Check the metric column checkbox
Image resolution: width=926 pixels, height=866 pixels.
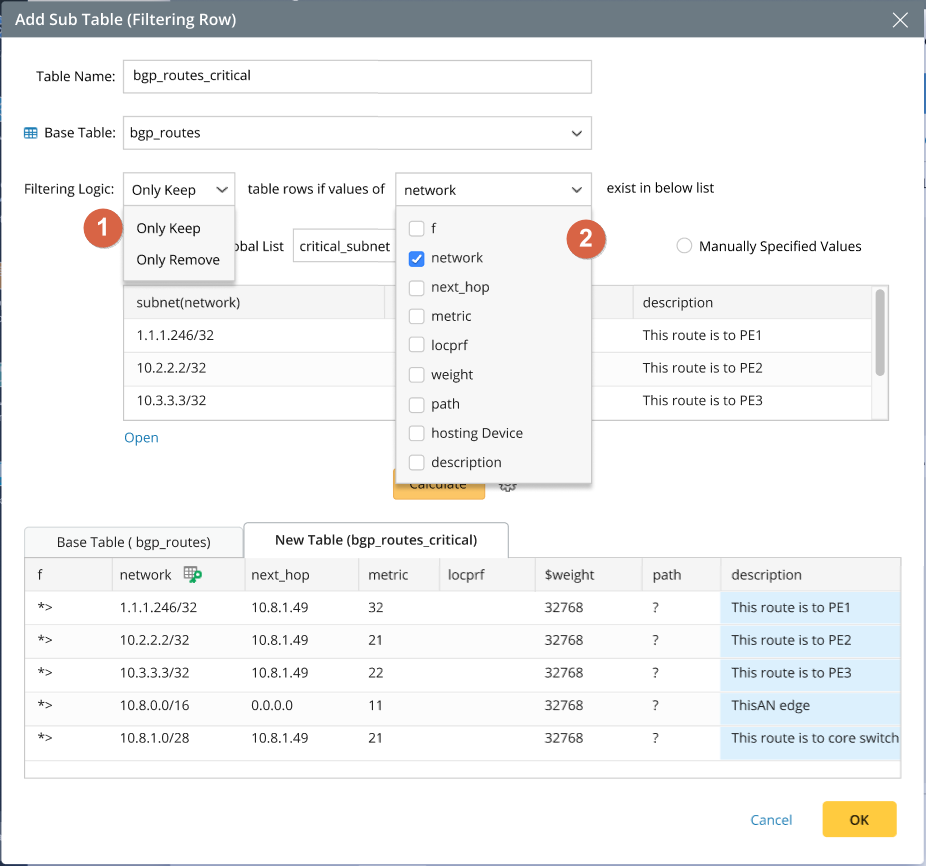[416, 317]
